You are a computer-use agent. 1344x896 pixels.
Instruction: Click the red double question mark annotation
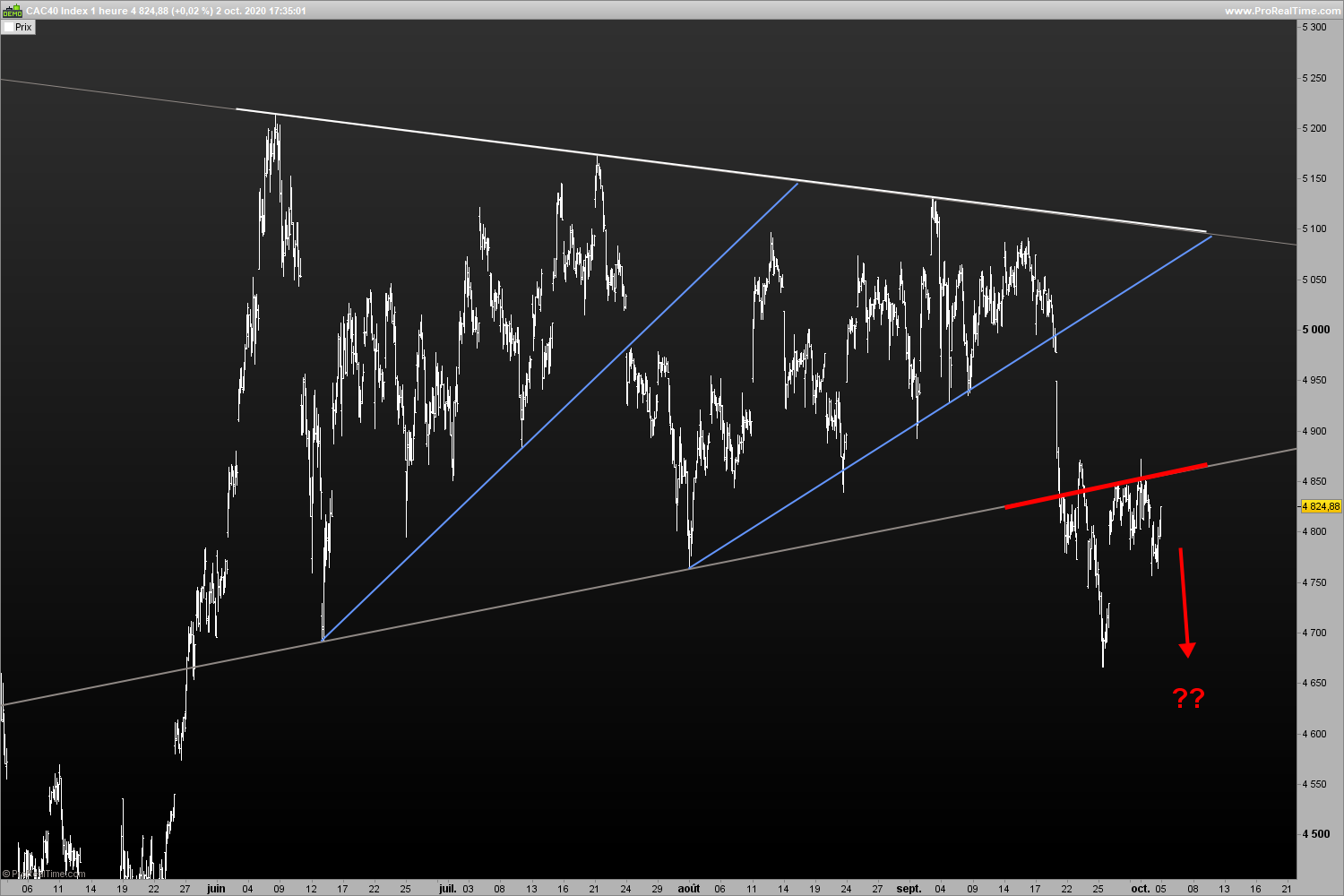point(1189,698)
